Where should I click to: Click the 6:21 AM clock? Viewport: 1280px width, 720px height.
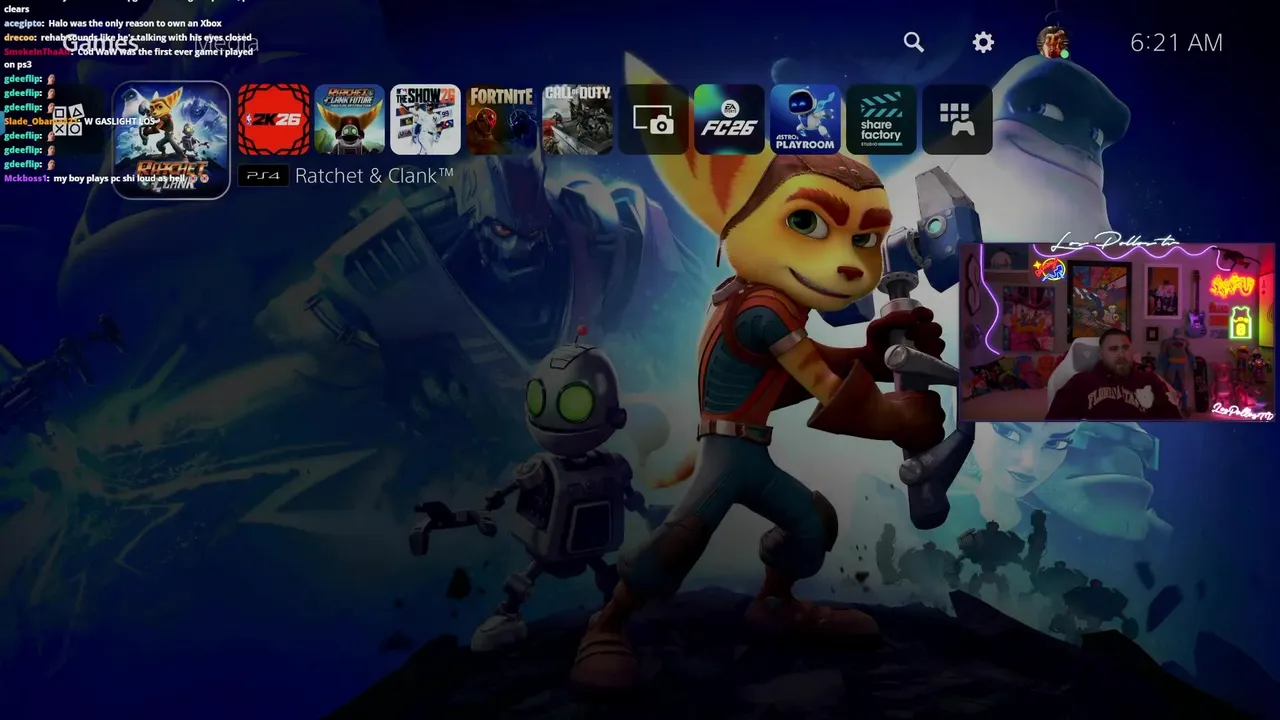[x=1176, y=42]
